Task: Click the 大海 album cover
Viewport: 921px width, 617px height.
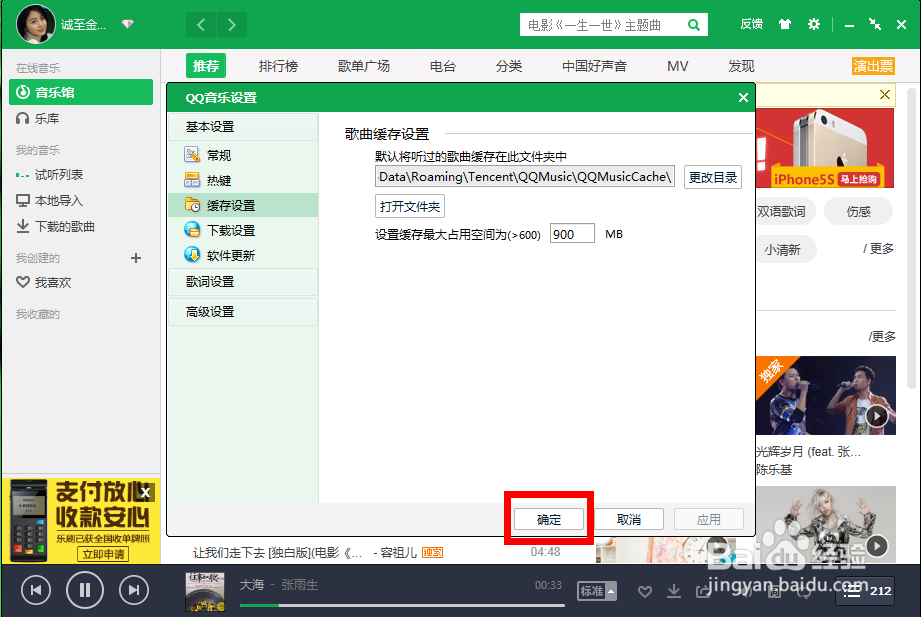Action: pos(205,592)
